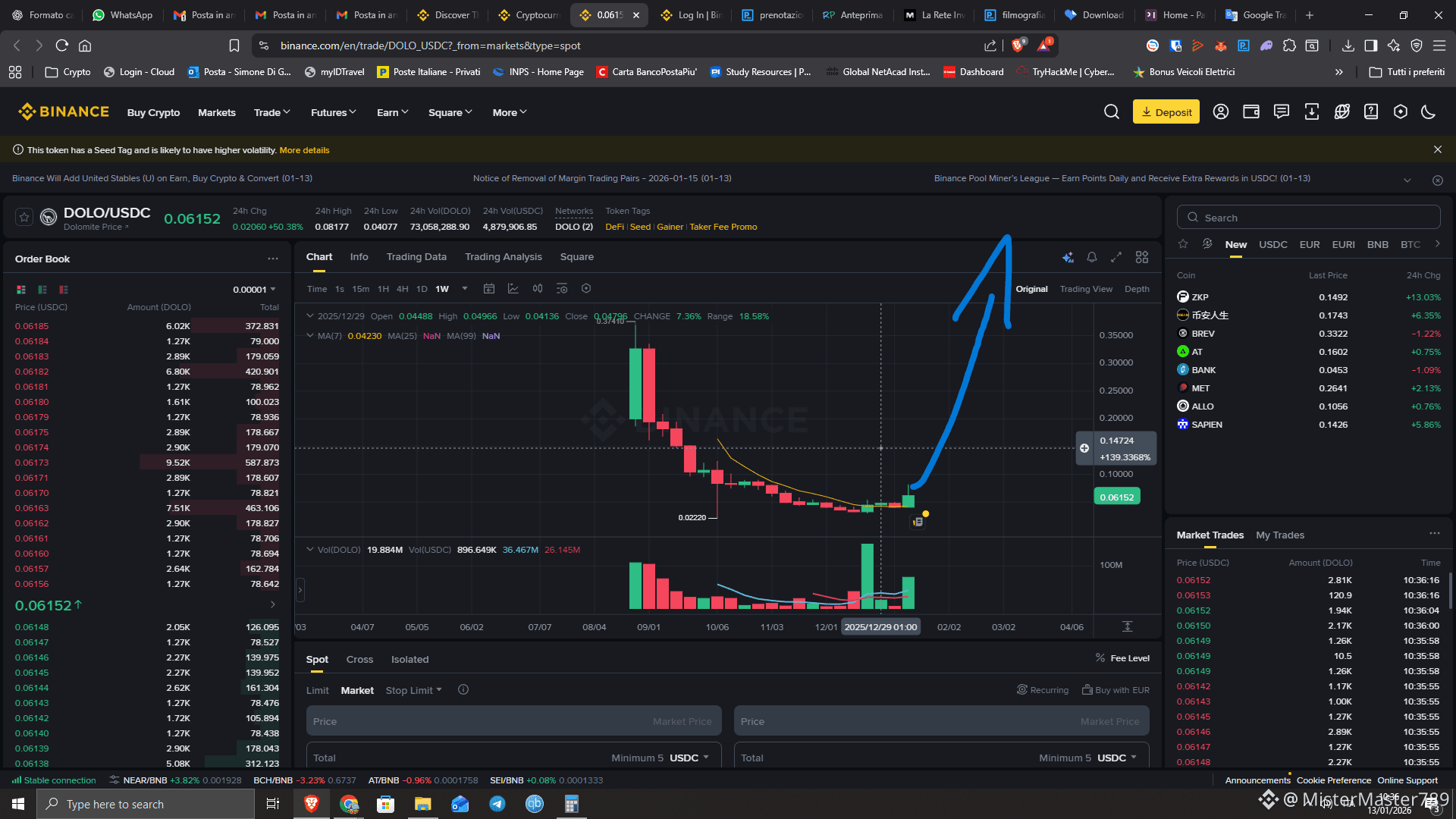This screenshot has height=819, width=1456.
Task: Open the Trading Data tab
Action: click(416, 257)
